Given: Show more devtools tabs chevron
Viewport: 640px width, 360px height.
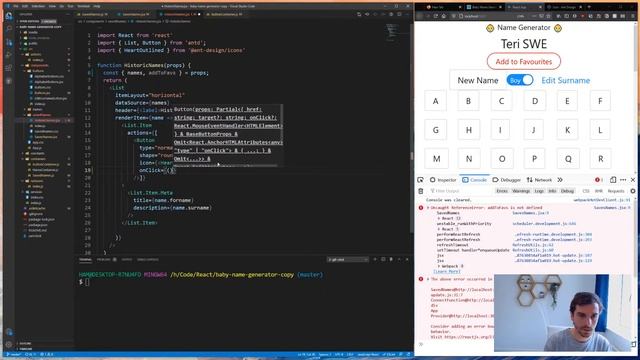Looking at the screenshot, I should point(560,180).
